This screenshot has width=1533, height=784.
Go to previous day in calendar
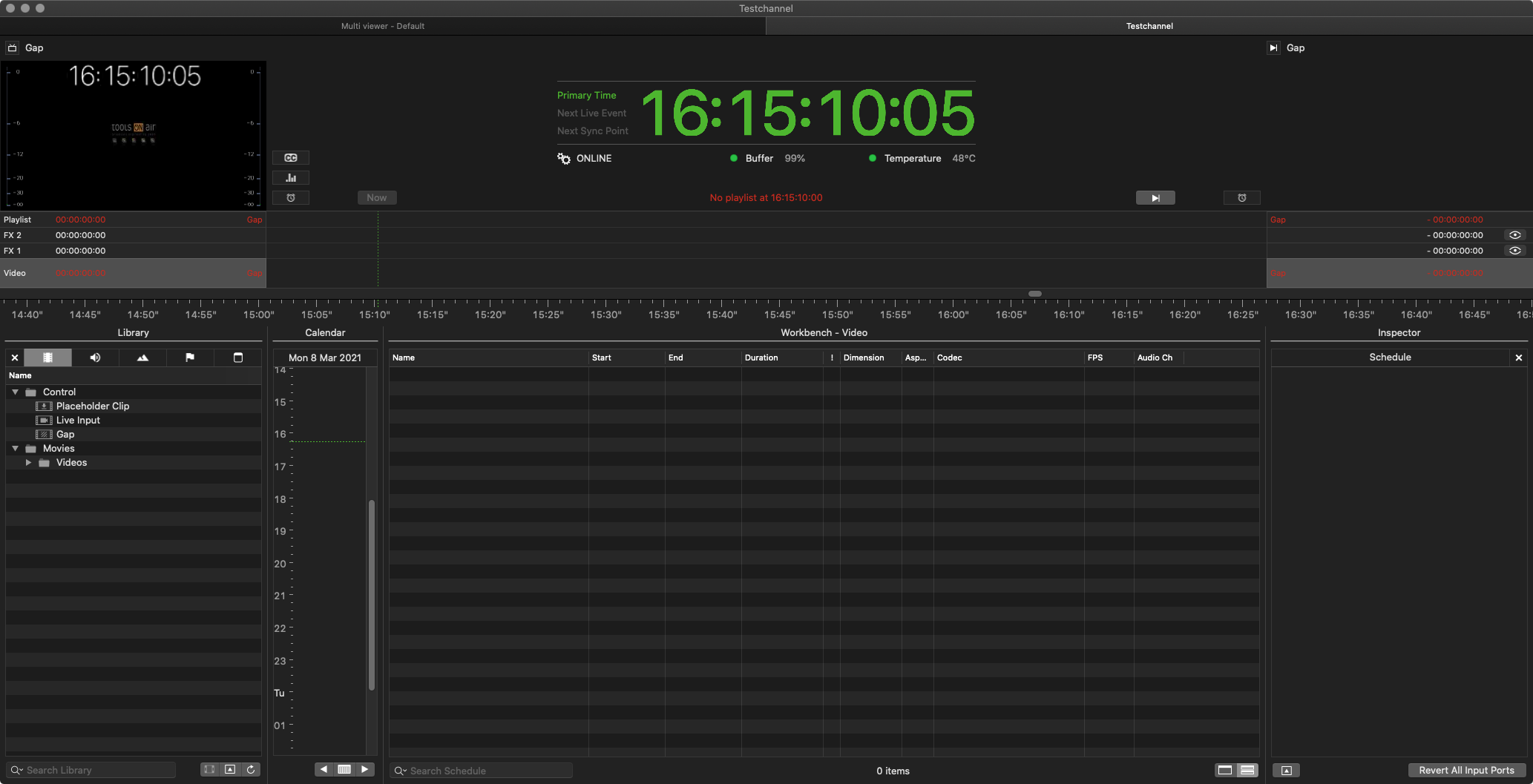324,769
